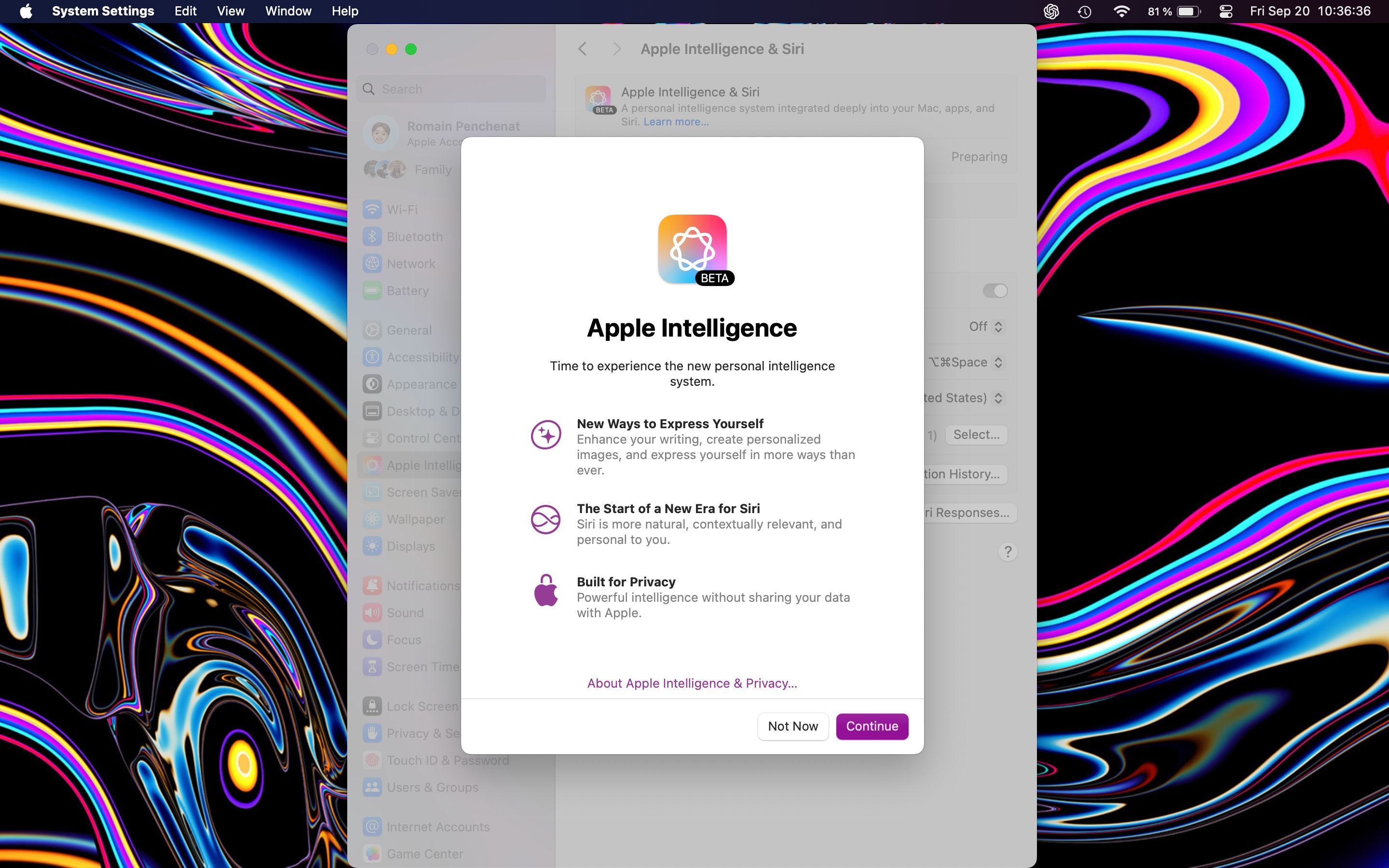Screen dimensions: 1389x868
Task: Click the Siri Responses... button
Action: 970,513
